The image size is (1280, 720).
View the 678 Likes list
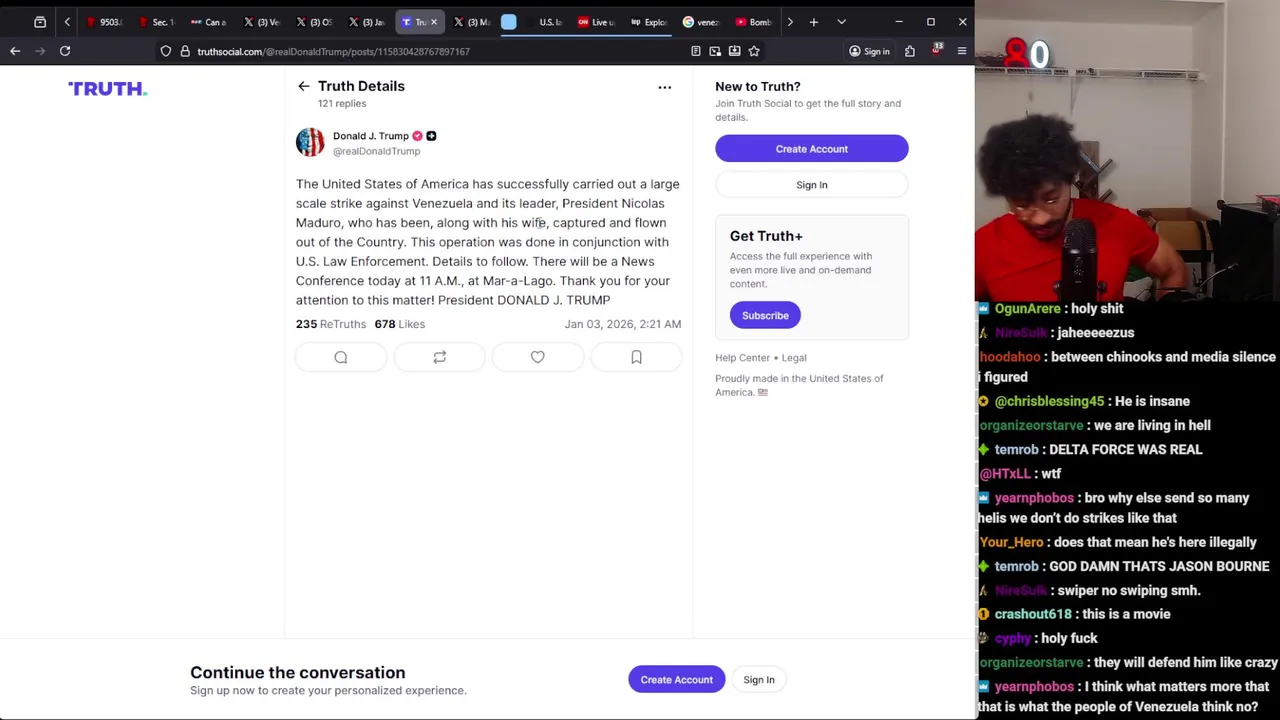tap(400, 324)
